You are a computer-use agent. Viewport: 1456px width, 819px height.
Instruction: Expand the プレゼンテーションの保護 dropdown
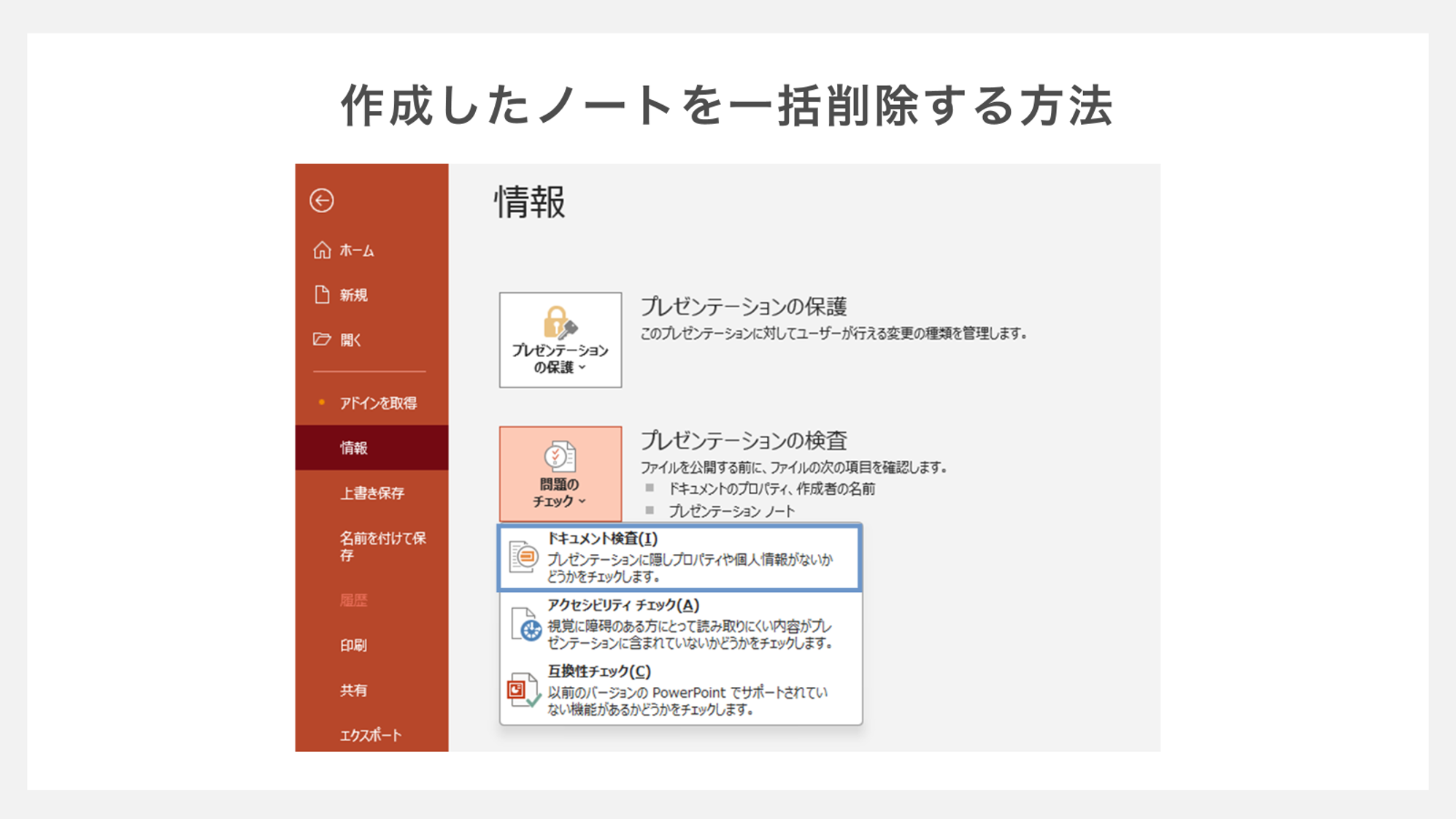[x=582, y=369]
